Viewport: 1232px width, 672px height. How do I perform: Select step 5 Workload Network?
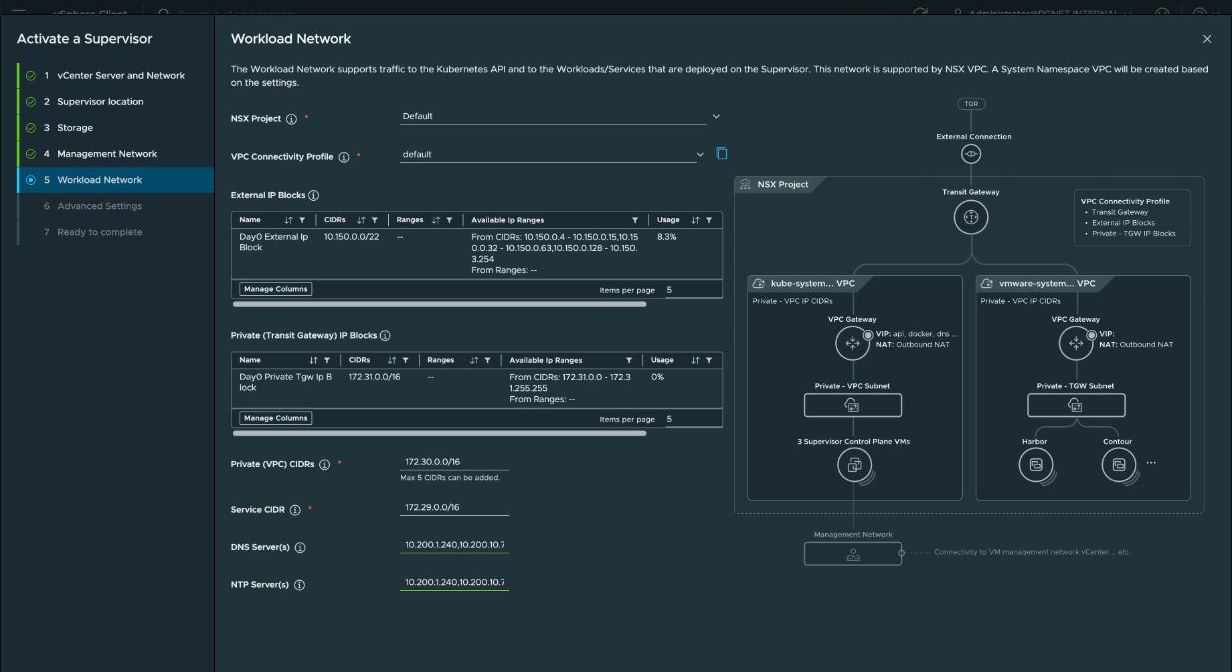(x=114, y=180)
